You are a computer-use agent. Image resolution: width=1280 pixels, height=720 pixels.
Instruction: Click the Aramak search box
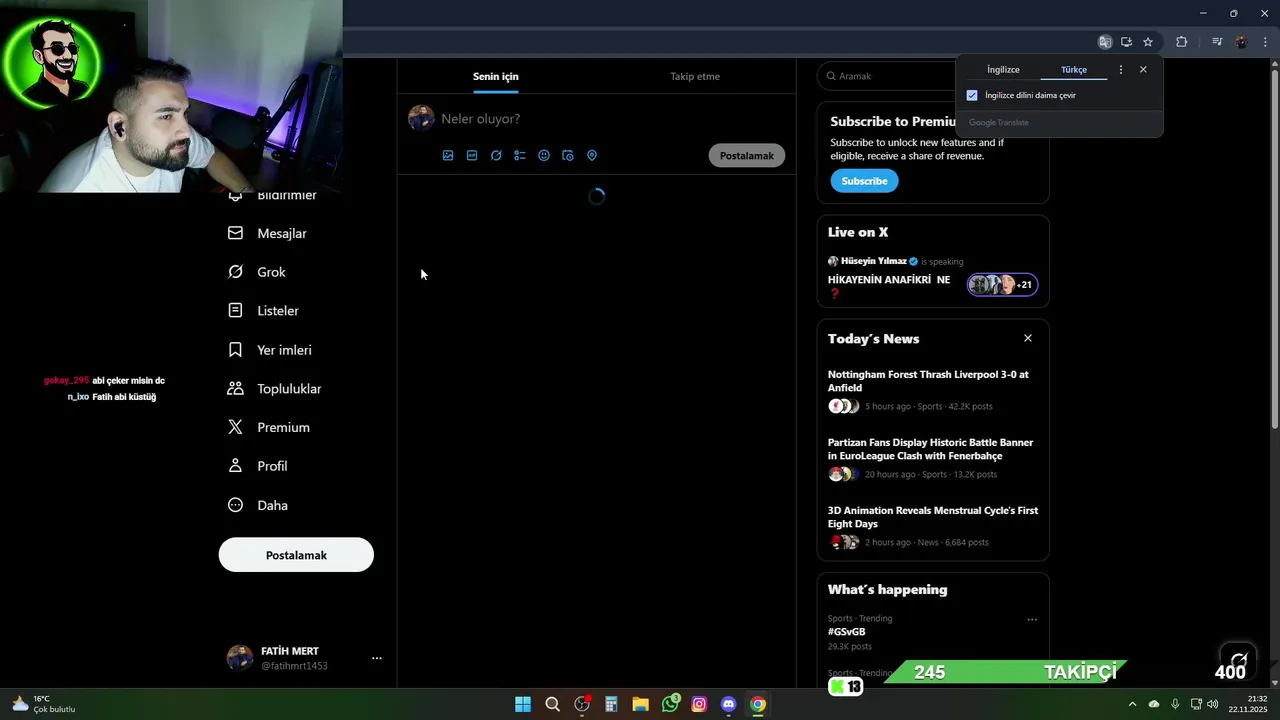click(889, 76)
